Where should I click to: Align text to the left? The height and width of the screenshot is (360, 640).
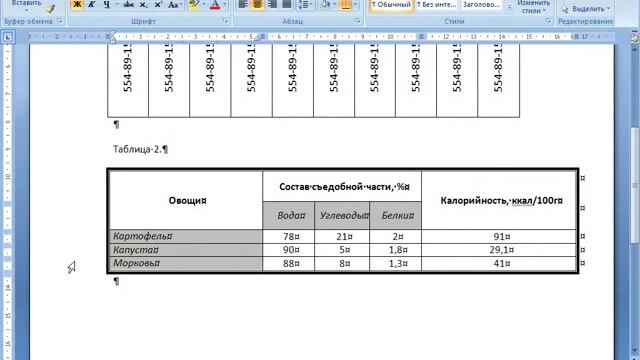(243, 4)
